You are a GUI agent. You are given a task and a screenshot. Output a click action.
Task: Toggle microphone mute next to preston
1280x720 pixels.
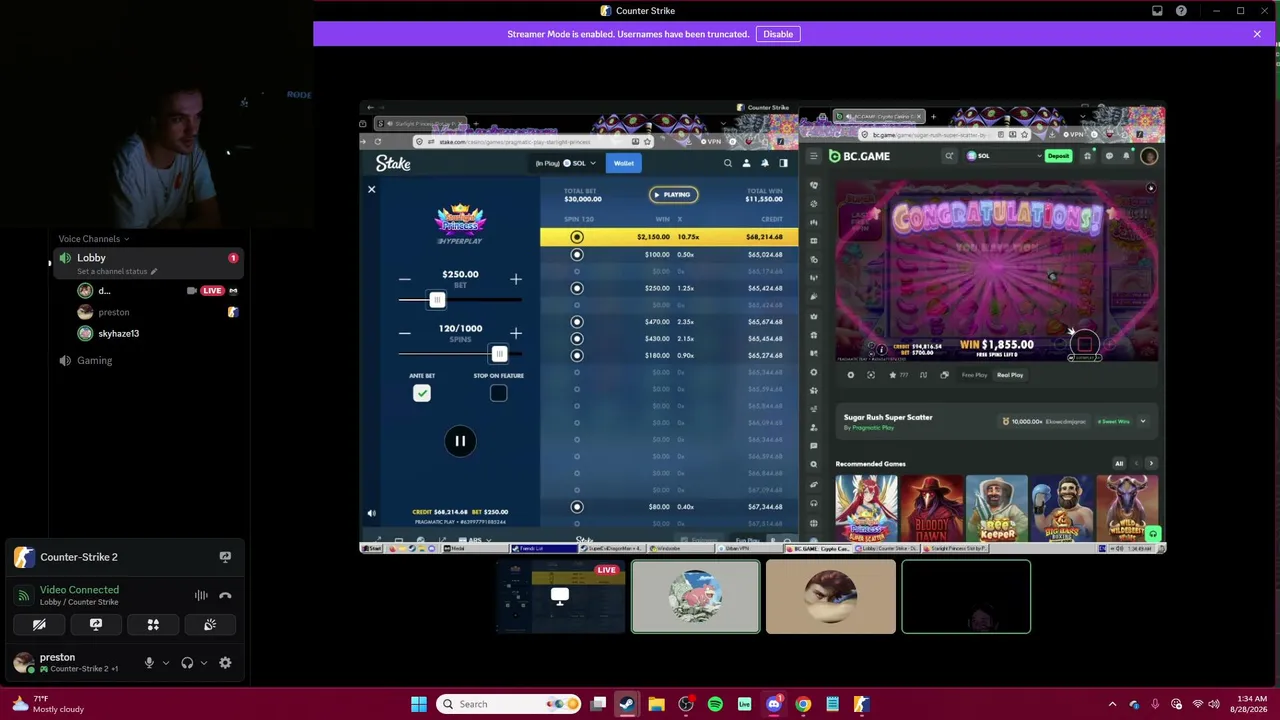tap(149, 663)
